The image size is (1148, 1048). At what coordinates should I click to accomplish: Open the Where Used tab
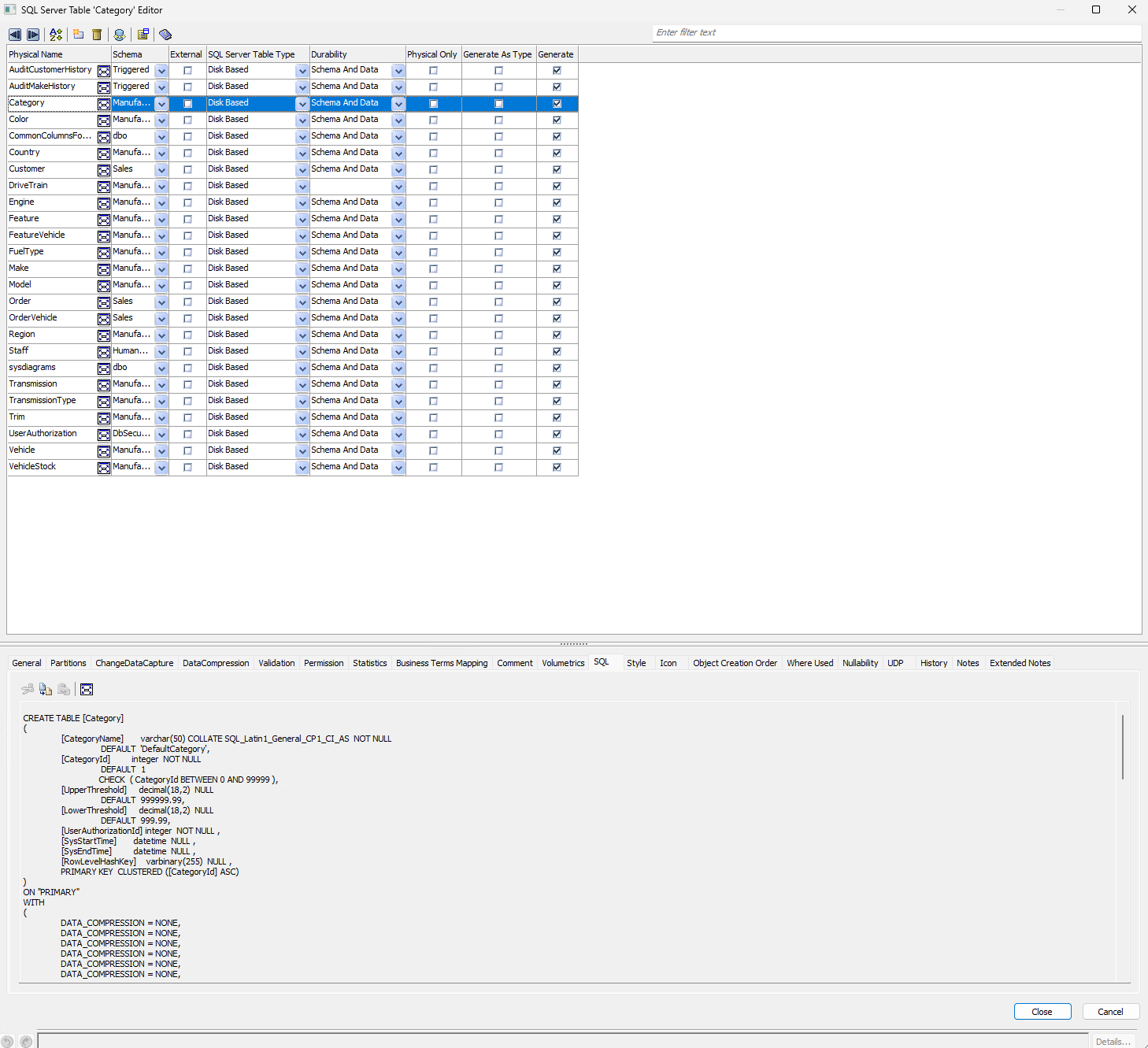[x=809, y=663]
